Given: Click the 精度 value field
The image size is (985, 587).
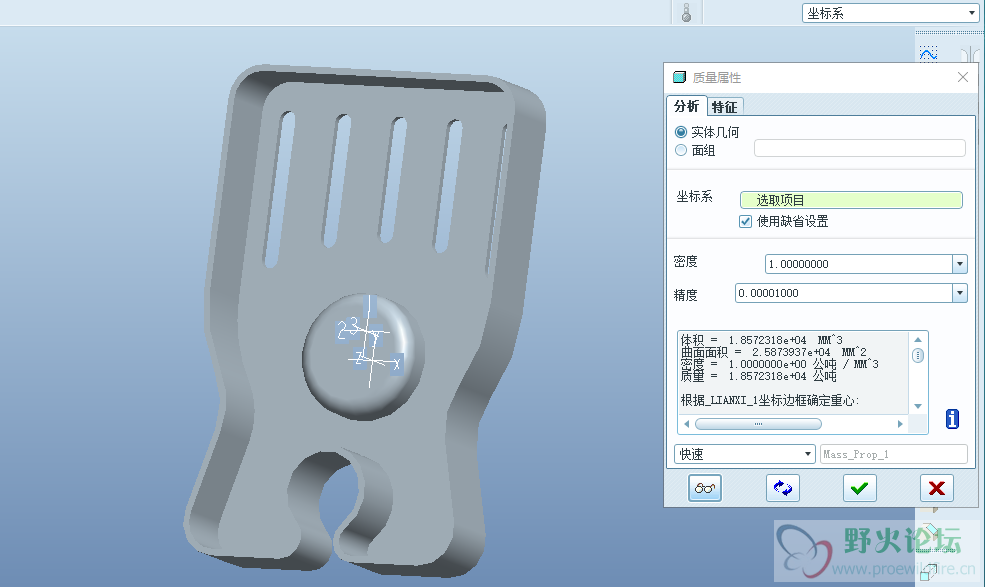Looking at the screenshot, I should (x=844, y=293).
